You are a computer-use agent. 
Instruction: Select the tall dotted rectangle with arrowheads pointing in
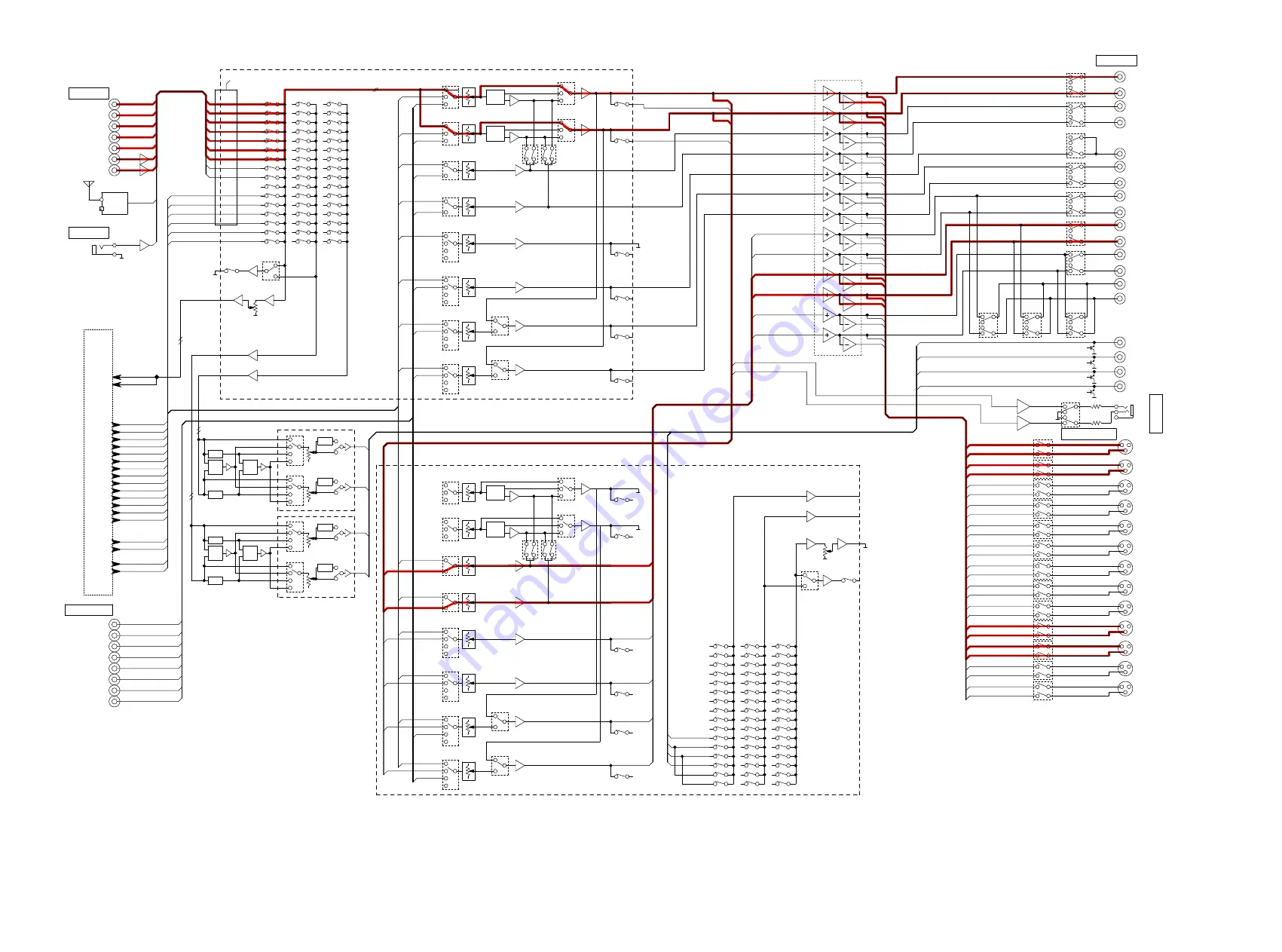pos(98,462)
